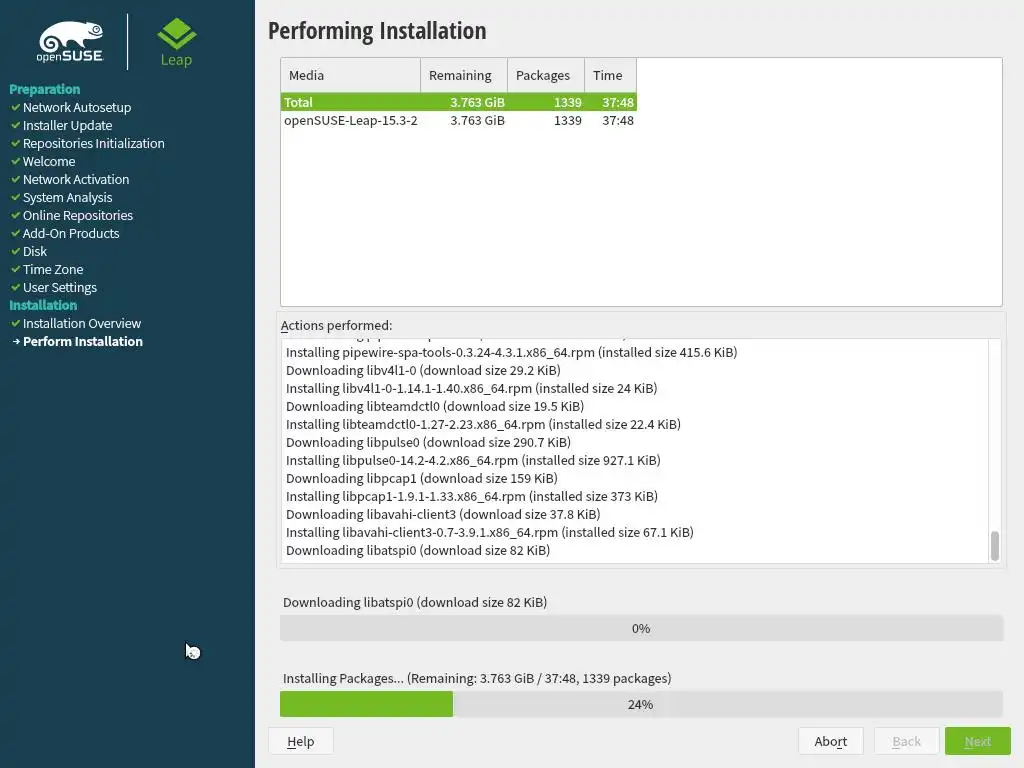Click the Downloading libatspi0 status label above progress bar

pos(415,602)
